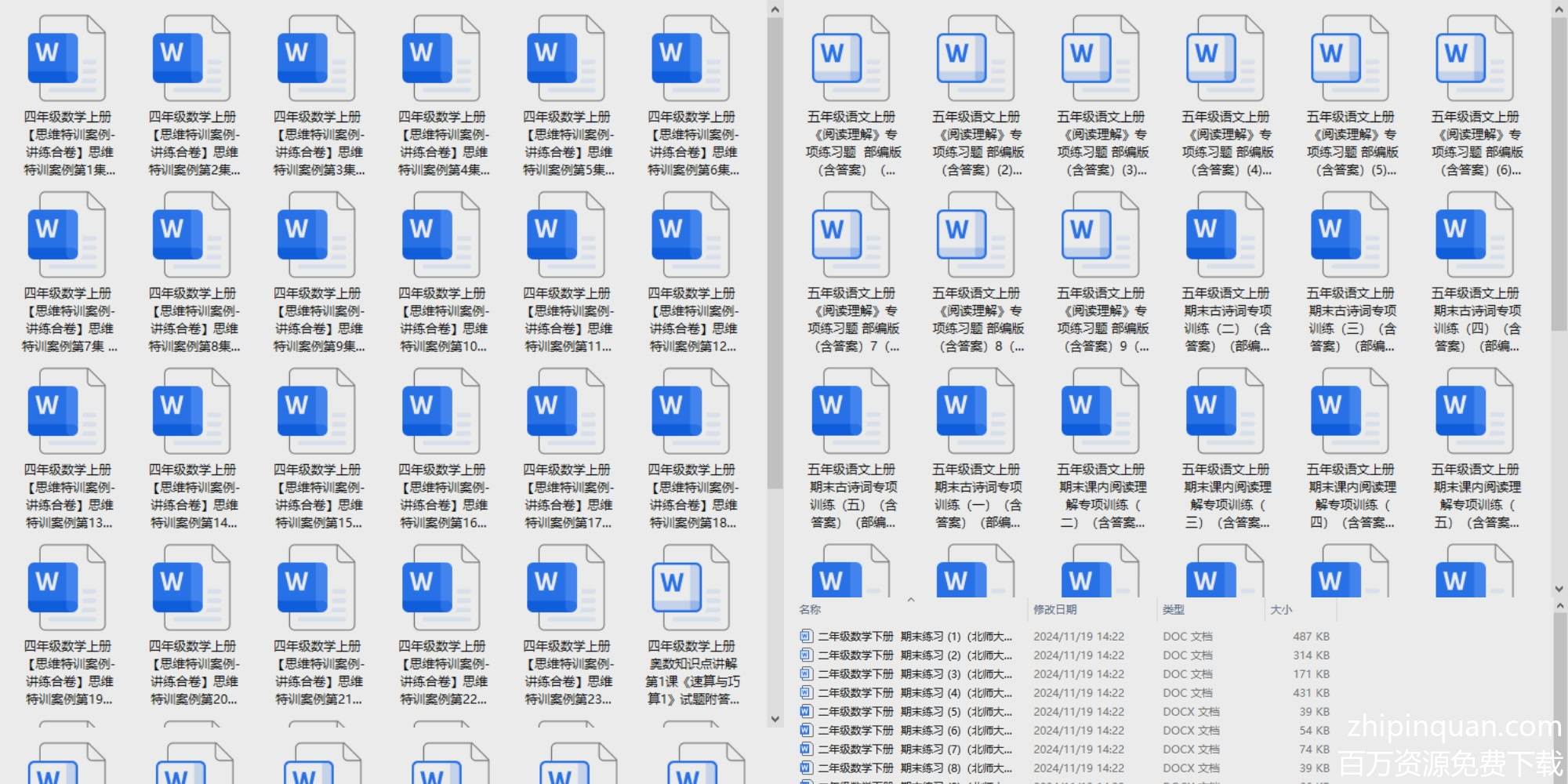This screenshot has height=784, width=1568.
Task: Click the 487 KB size value
Action: point(1311,636)
